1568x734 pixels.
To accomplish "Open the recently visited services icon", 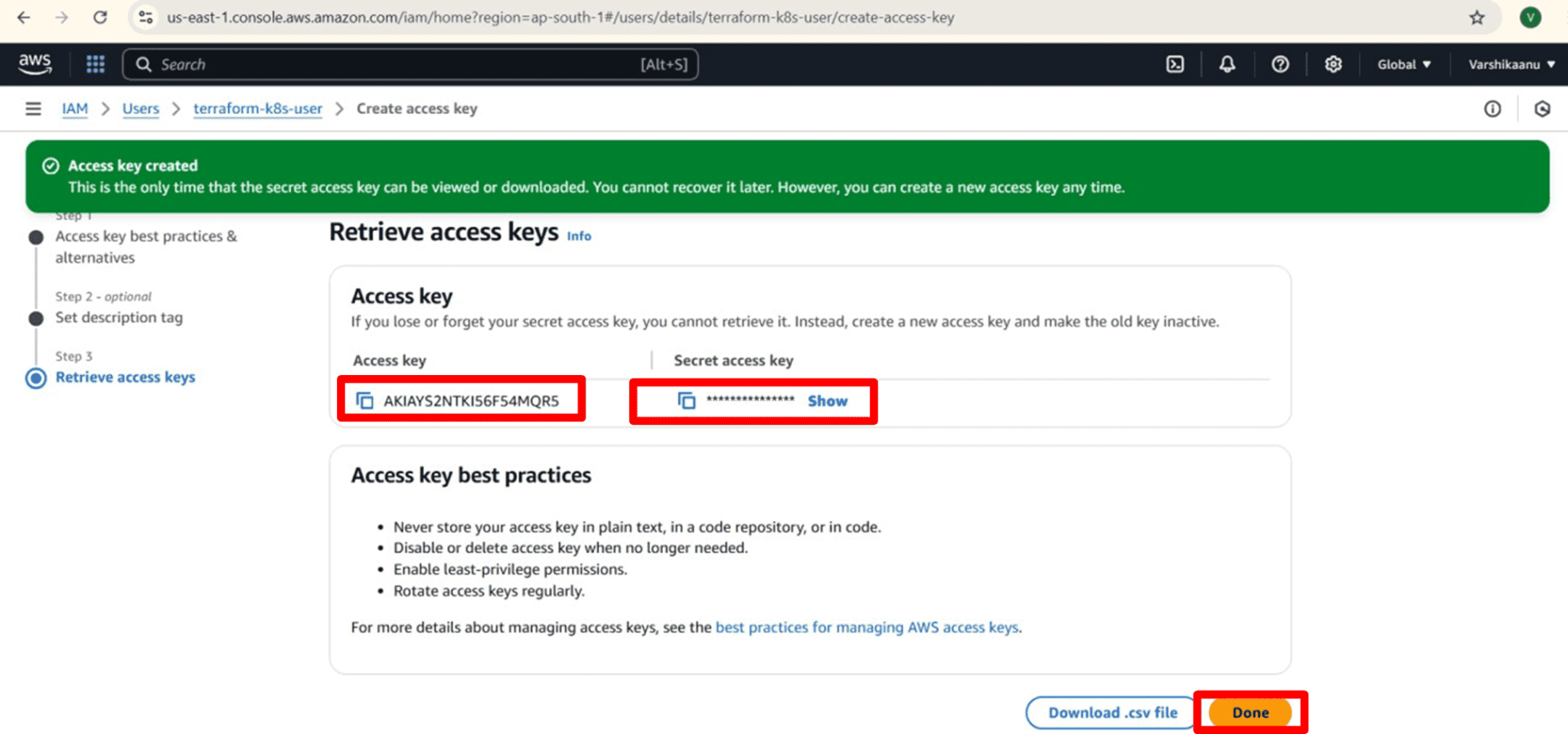I will click(x=1541, y=109).
